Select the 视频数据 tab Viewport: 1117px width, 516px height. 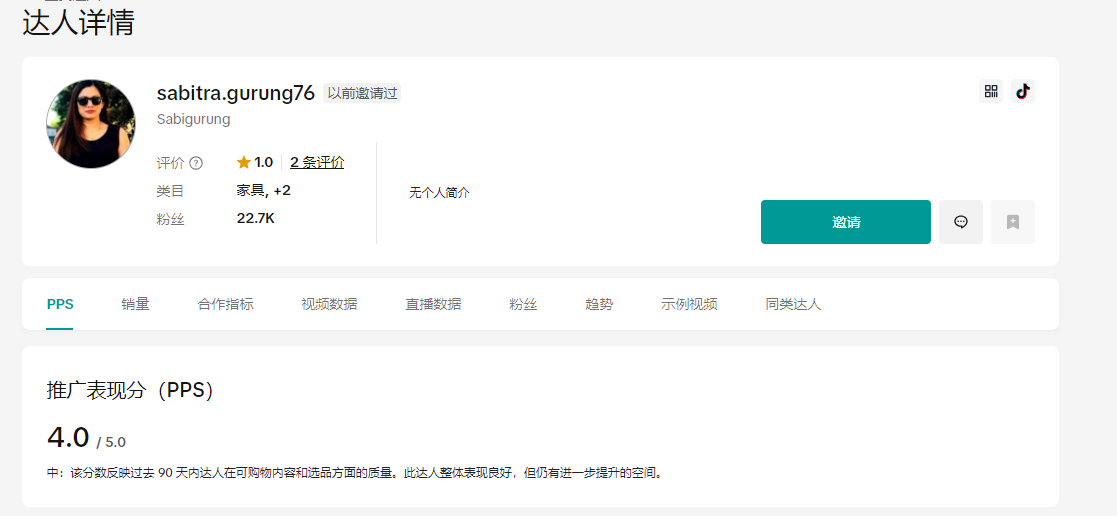point(329,304)
